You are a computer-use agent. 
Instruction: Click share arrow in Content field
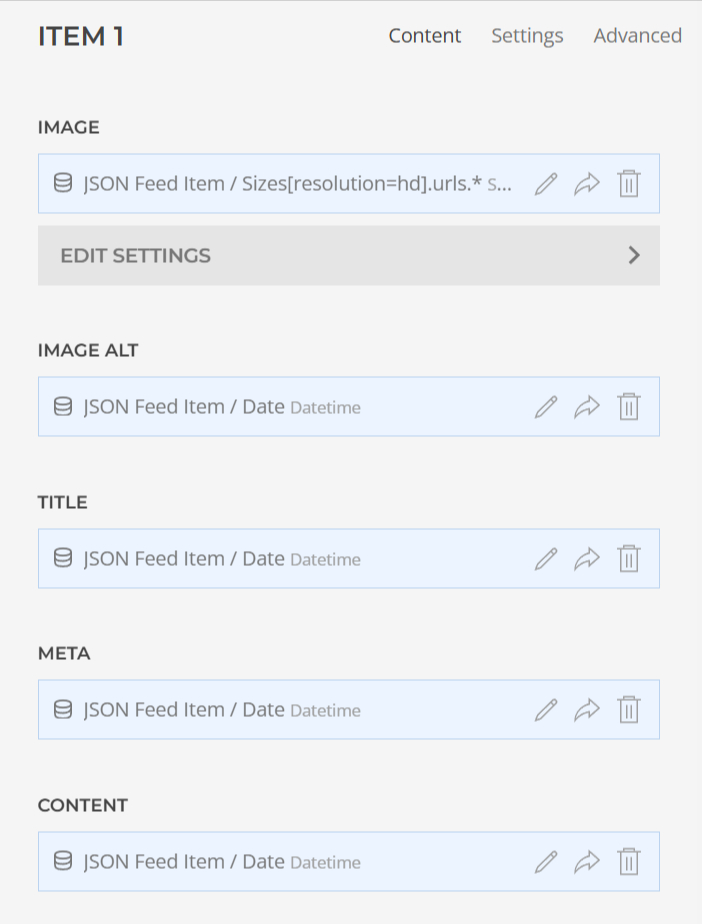(x=587, y=862)
